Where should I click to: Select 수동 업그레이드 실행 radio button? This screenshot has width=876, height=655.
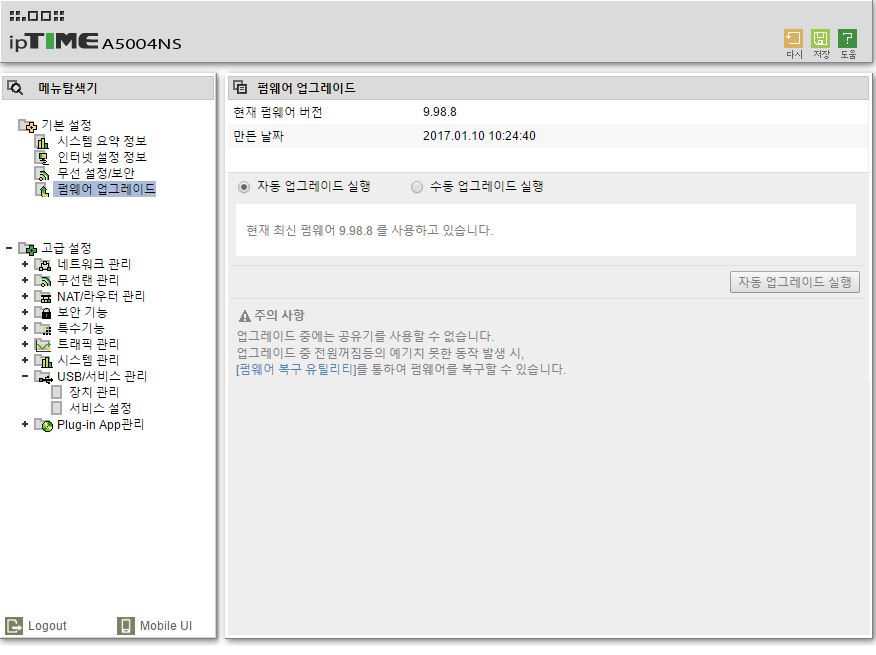[x=417, y=187]
